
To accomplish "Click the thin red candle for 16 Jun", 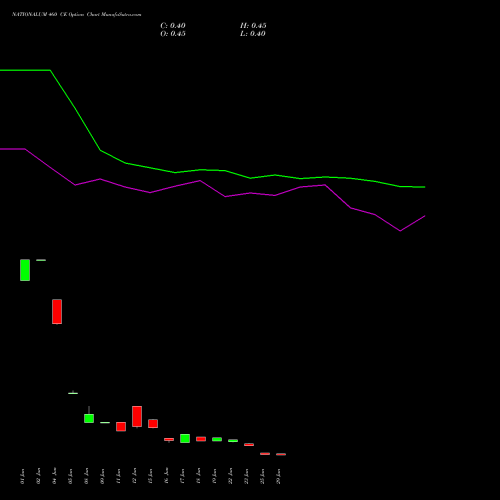I will pyautogui.click(x=169, y=440).
